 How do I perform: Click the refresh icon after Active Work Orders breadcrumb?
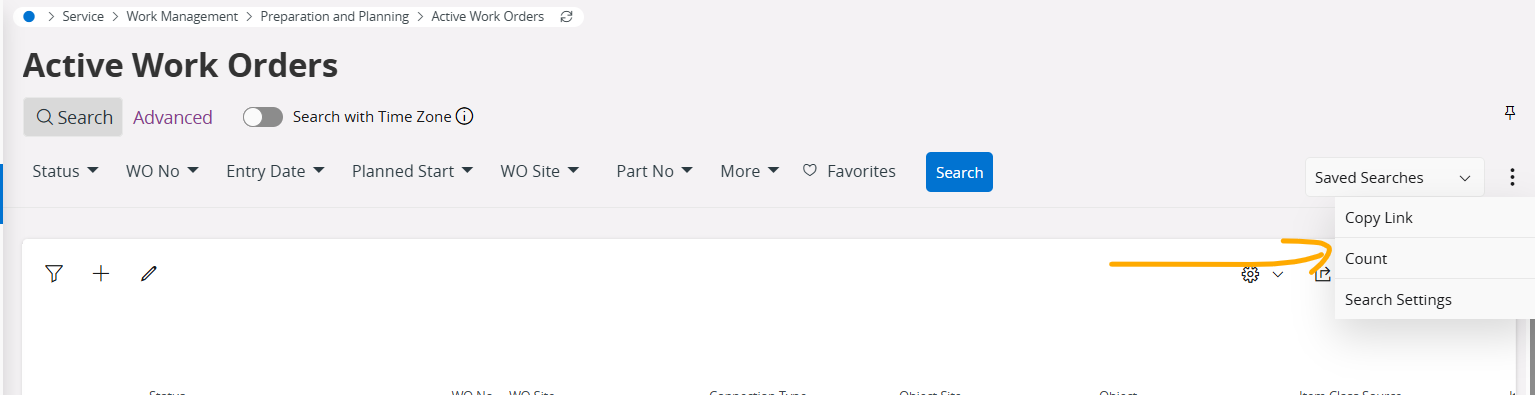(567, 17)
